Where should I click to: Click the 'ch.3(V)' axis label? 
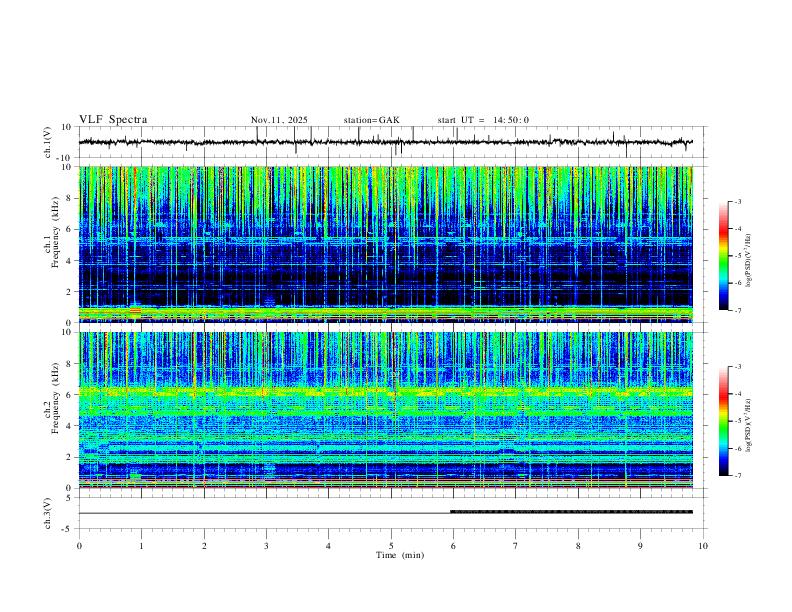pyautogui.click(x=48, y=513)
